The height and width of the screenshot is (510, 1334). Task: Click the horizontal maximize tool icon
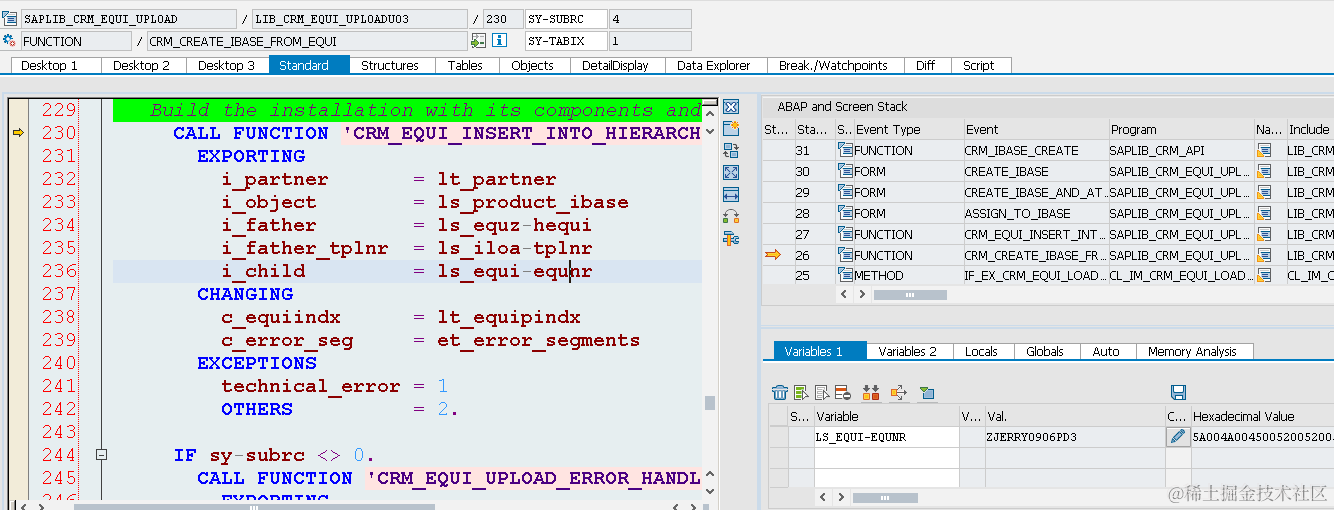pyautogui.click(x=730, y=194)
